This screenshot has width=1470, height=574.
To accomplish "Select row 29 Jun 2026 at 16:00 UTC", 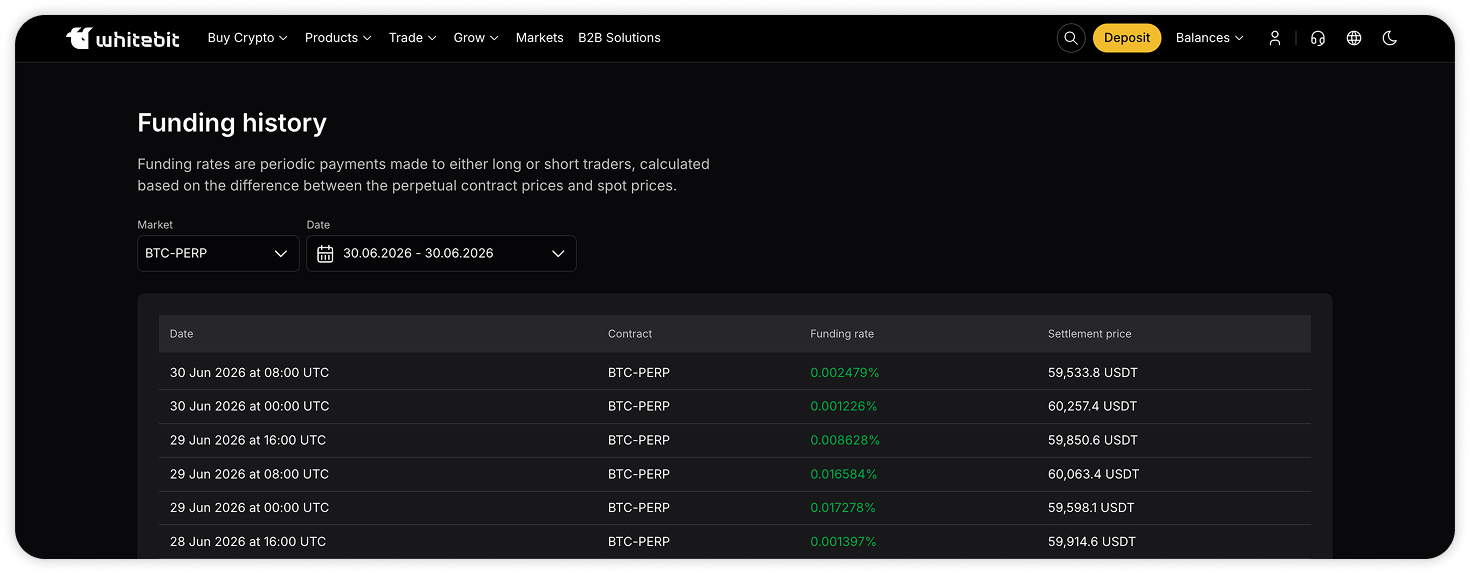I will (734, 441).
